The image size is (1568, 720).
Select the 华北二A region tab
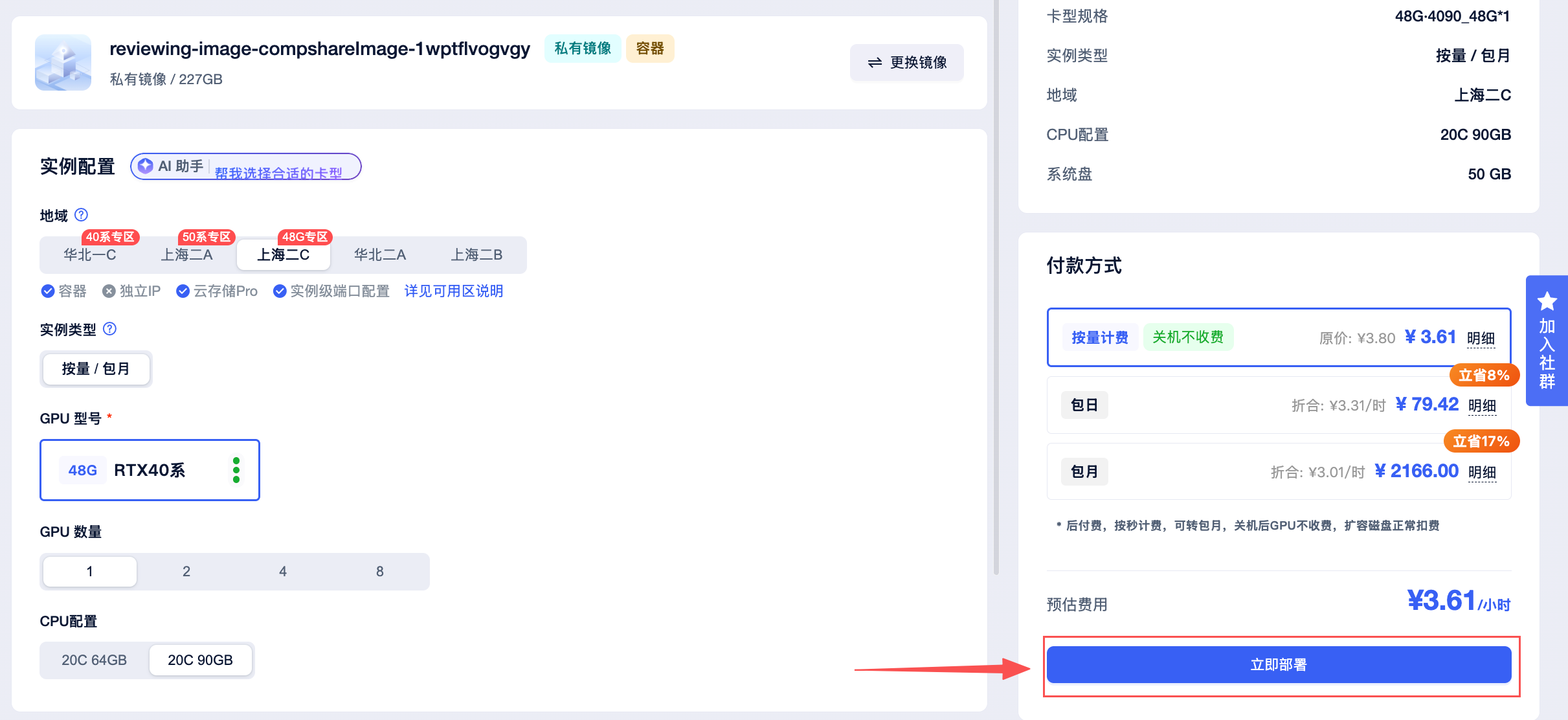[x=380, y=255]
